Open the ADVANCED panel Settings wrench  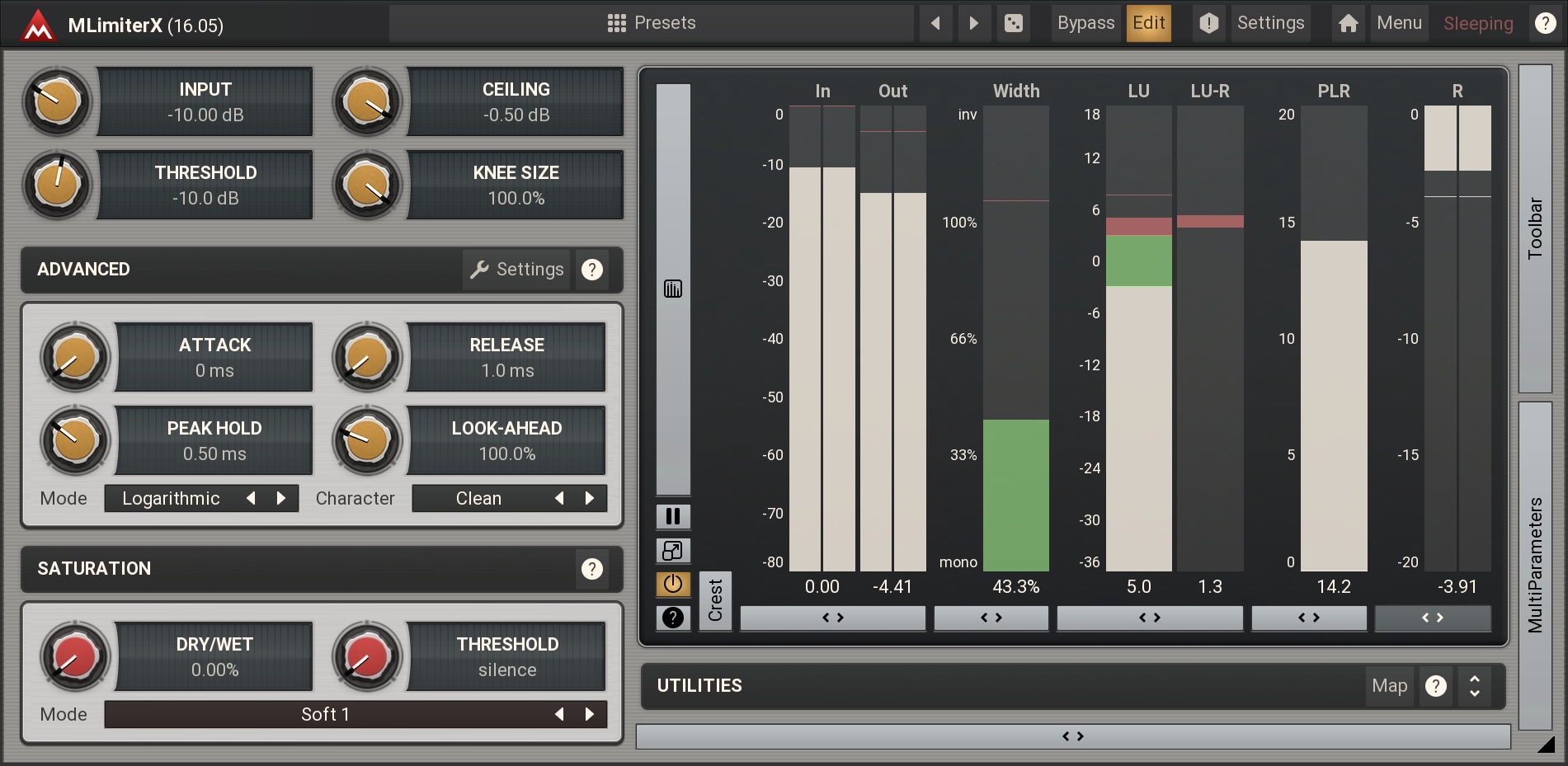point(516,270)
